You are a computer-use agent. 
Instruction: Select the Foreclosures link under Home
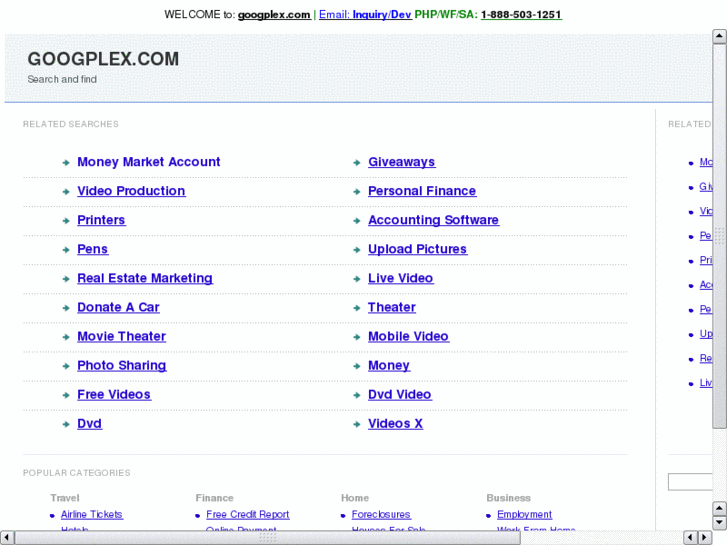pyautogui.click(x=381, y=515)
